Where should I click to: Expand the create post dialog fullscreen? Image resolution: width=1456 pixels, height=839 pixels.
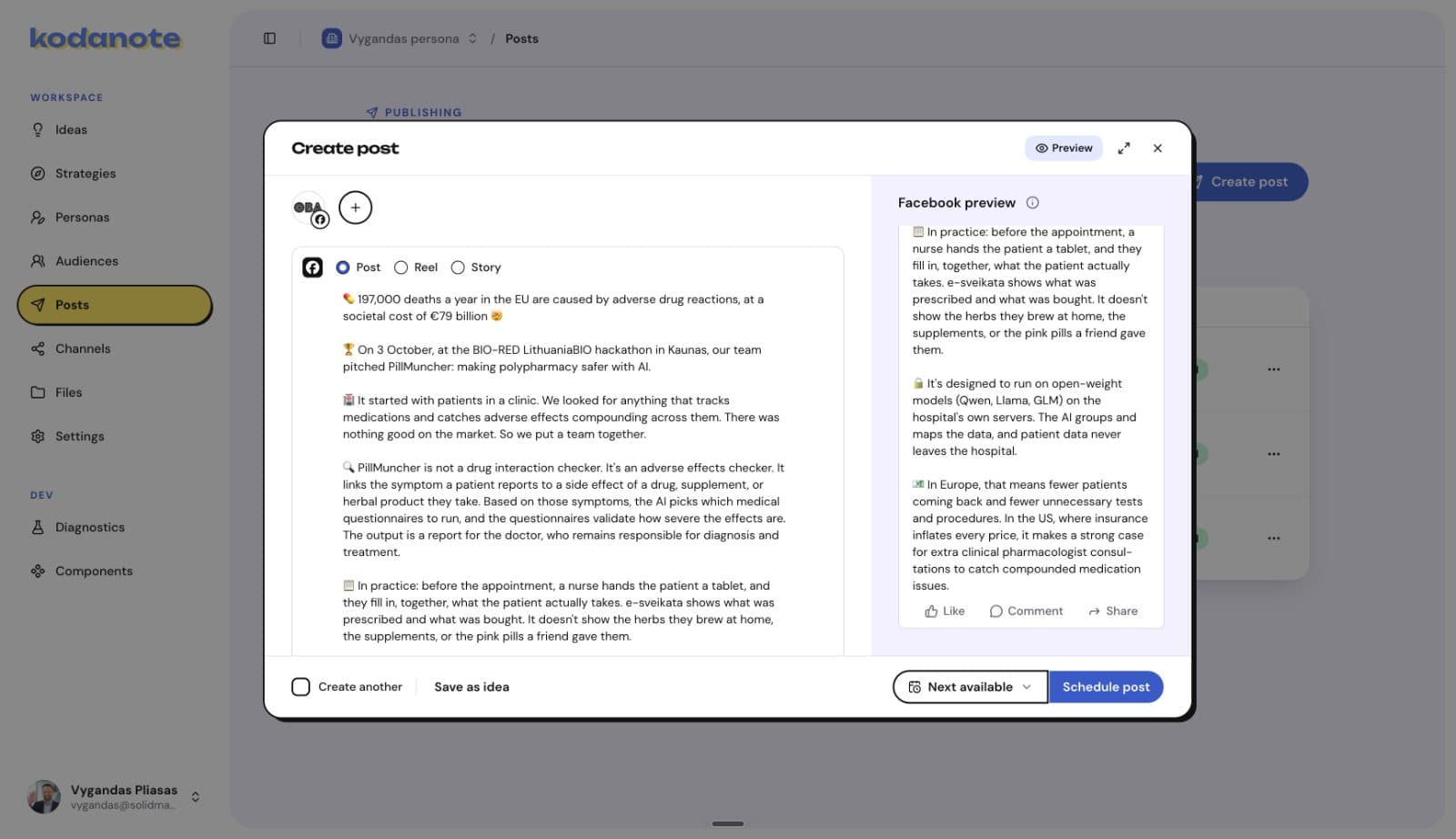(1124, 147)
